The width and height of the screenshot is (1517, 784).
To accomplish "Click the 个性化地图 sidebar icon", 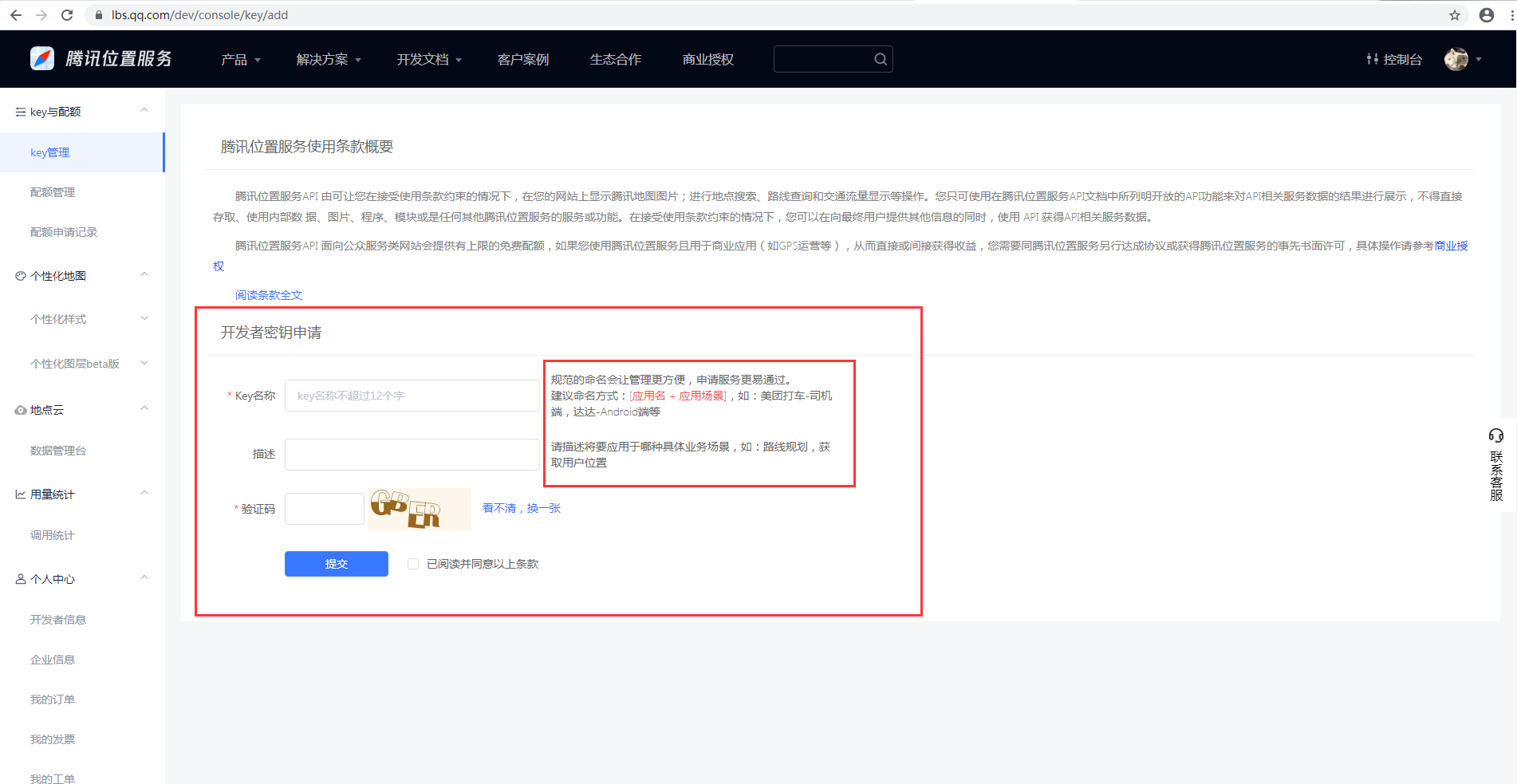I will 20,274.
